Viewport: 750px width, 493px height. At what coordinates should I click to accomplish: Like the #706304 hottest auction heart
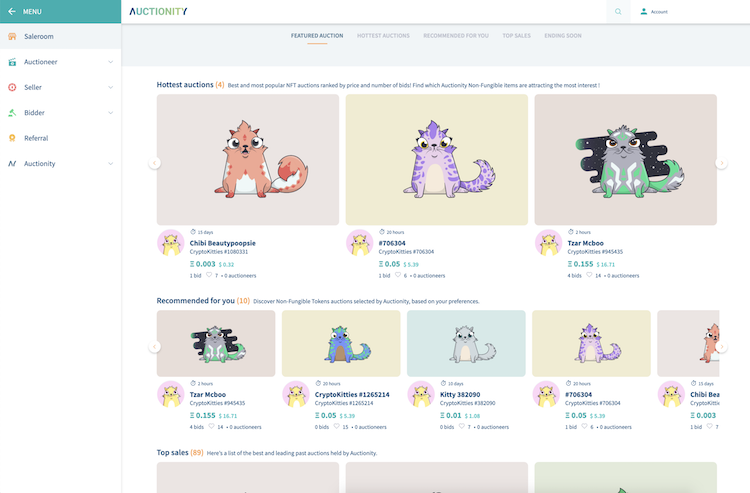(x=398, y=275)
